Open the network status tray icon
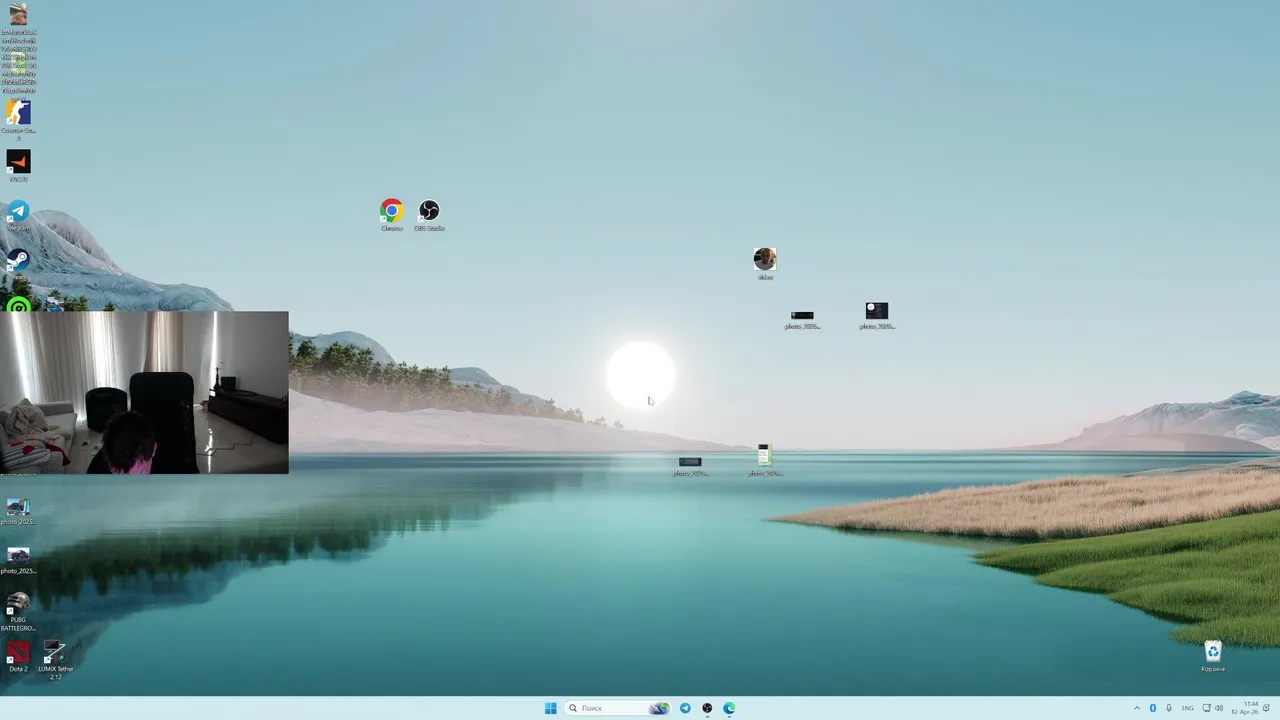This screenshot has height=720, width=1280. tap(1207, 708)
